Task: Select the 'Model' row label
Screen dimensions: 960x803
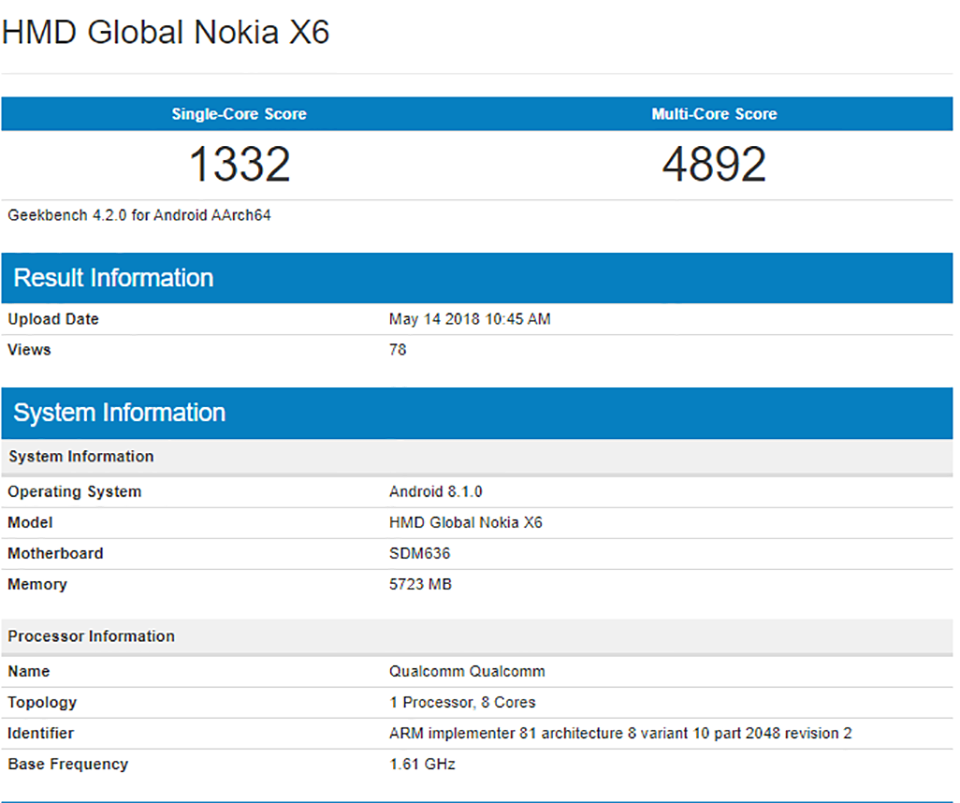Action: [x=30, y=522]
